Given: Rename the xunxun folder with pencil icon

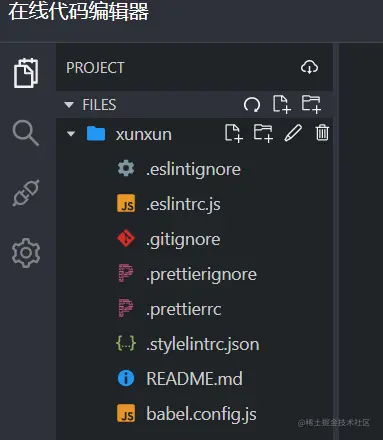Looking at the screenshot, I should tap(293, 133).
